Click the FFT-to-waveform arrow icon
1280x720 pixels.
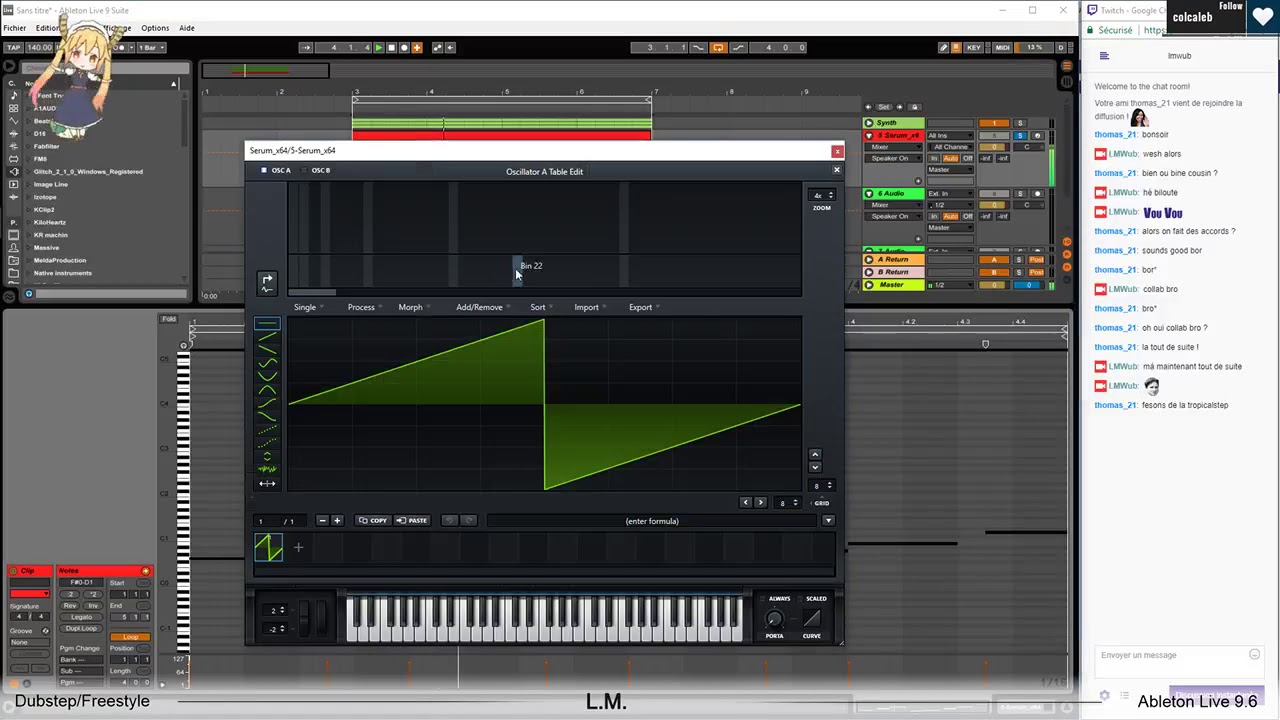tap(267, 283)
